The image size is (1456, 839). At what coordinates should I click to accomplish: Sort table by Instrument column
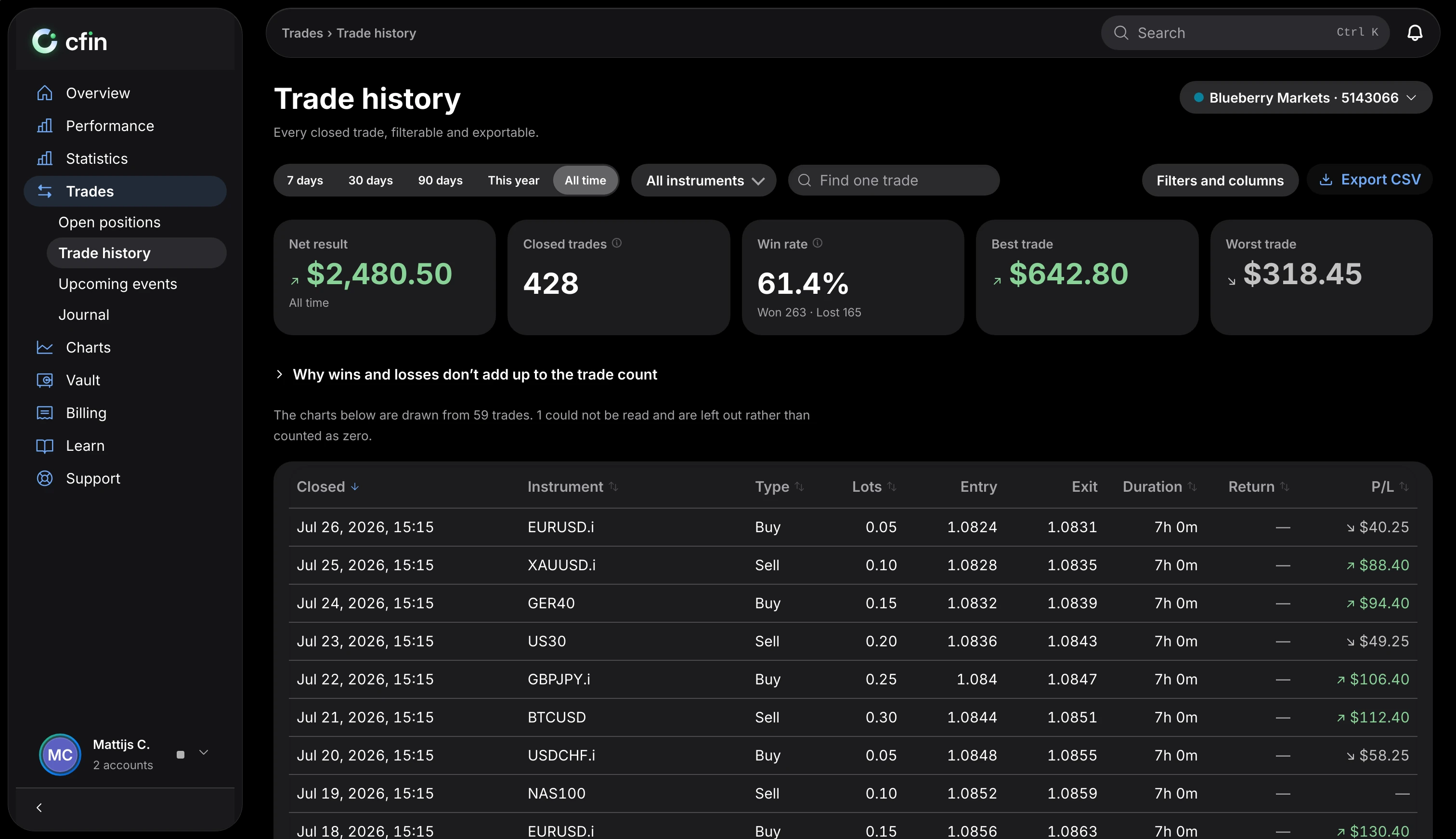(x=572, y=487)
